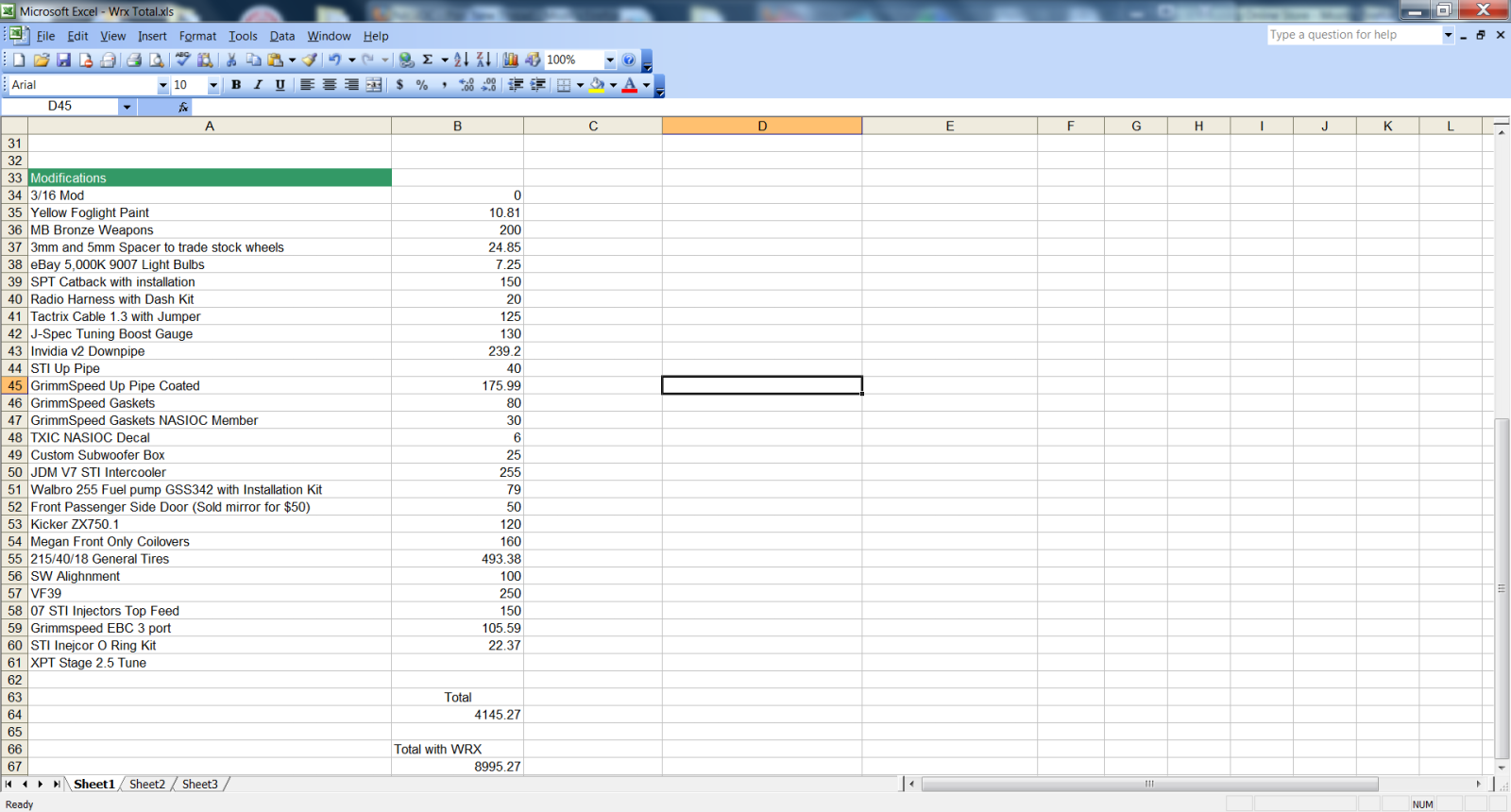Merge and center the selected cells
This screenshot has height=812, width=1511.
(374, 85)
